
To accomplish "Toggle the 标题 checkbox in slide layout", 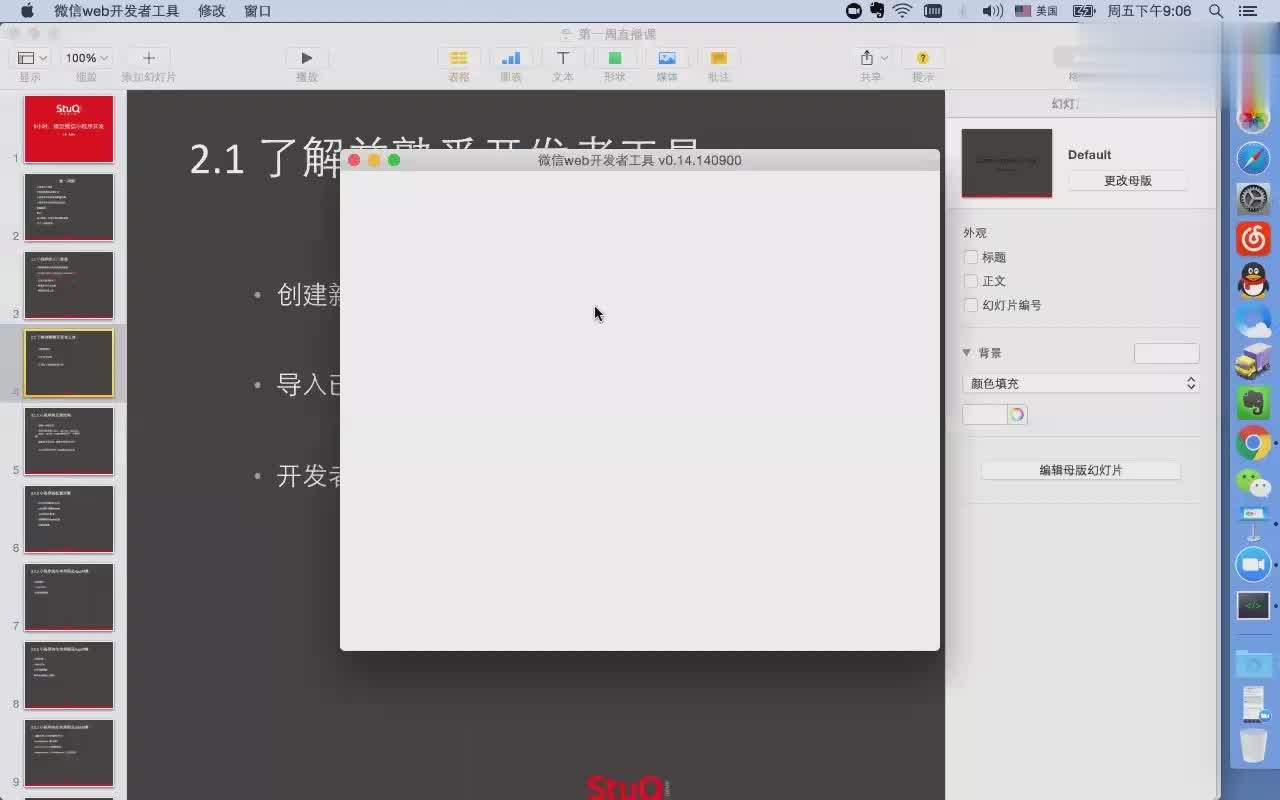I will 971,257.
